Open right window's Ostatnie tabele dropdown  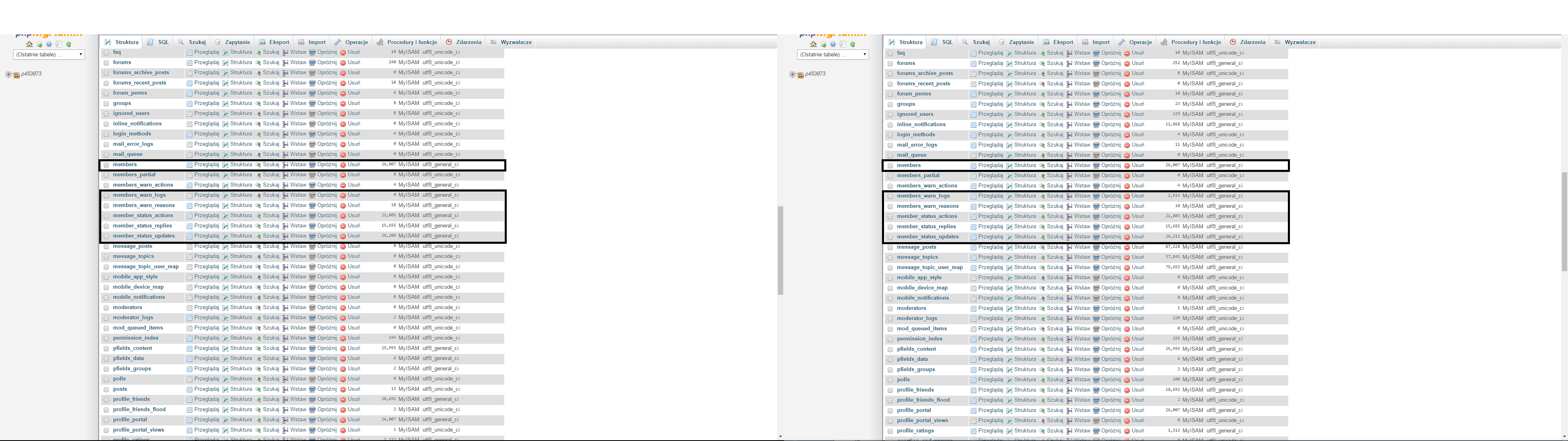click(x=833, y=55)
